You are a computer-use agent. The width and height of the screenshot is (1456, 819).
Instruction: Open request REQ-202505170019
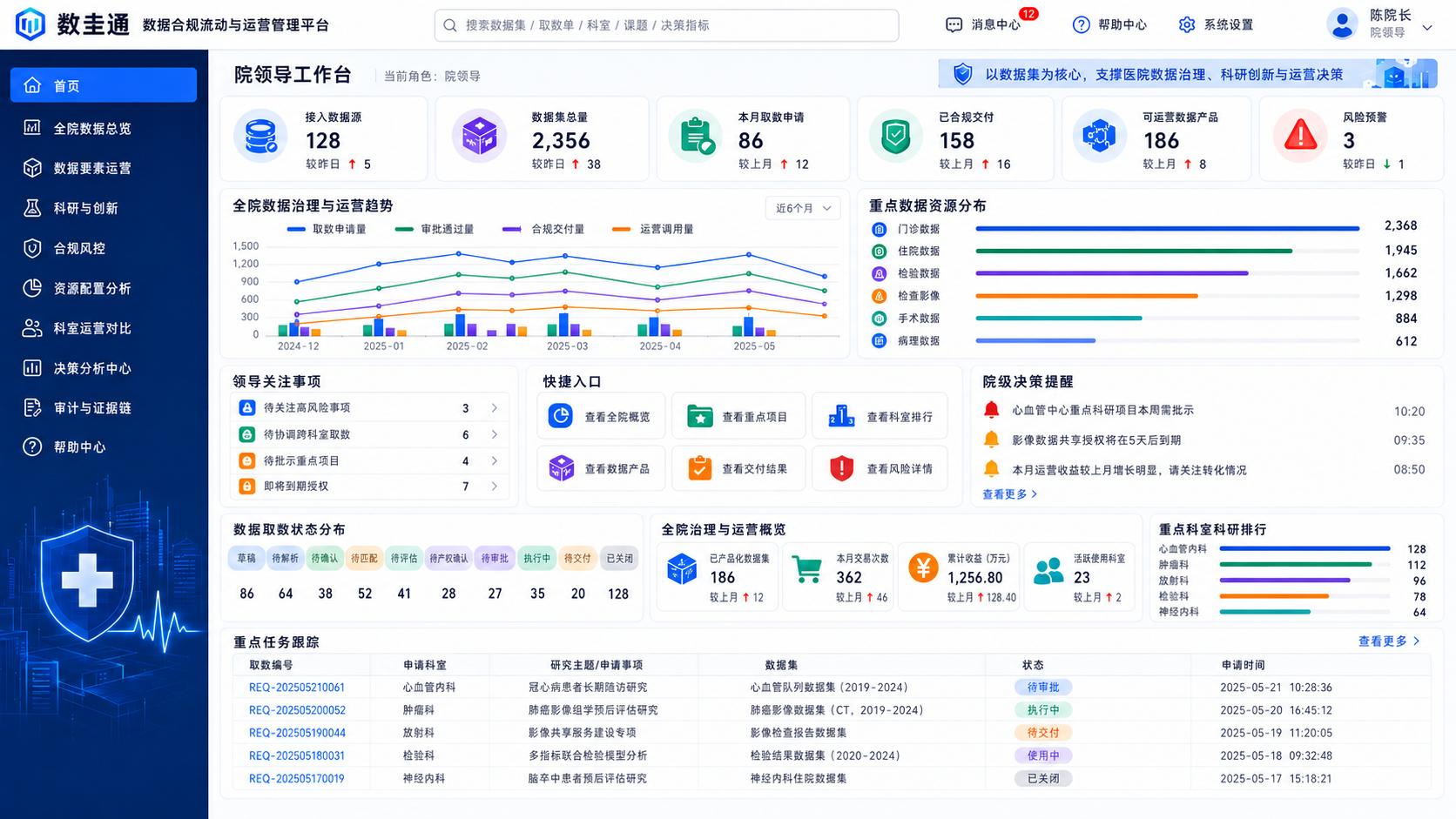coord(297,778)
